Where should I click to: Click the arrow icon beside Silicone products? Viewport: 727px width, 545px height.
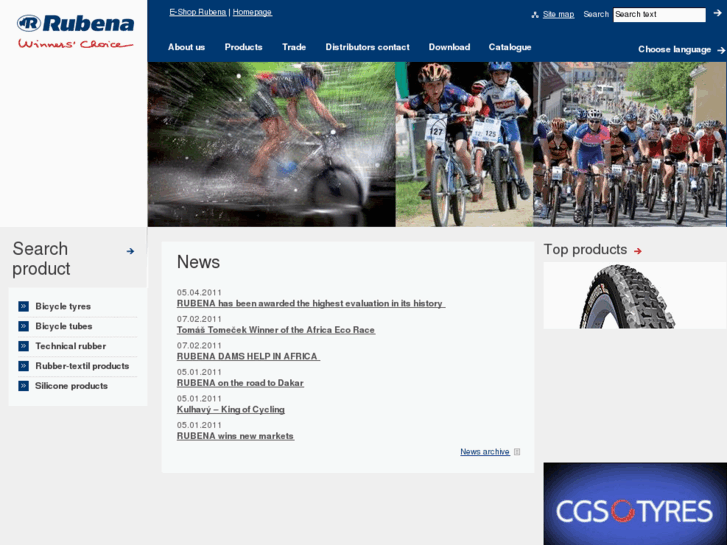click(23, 386)
